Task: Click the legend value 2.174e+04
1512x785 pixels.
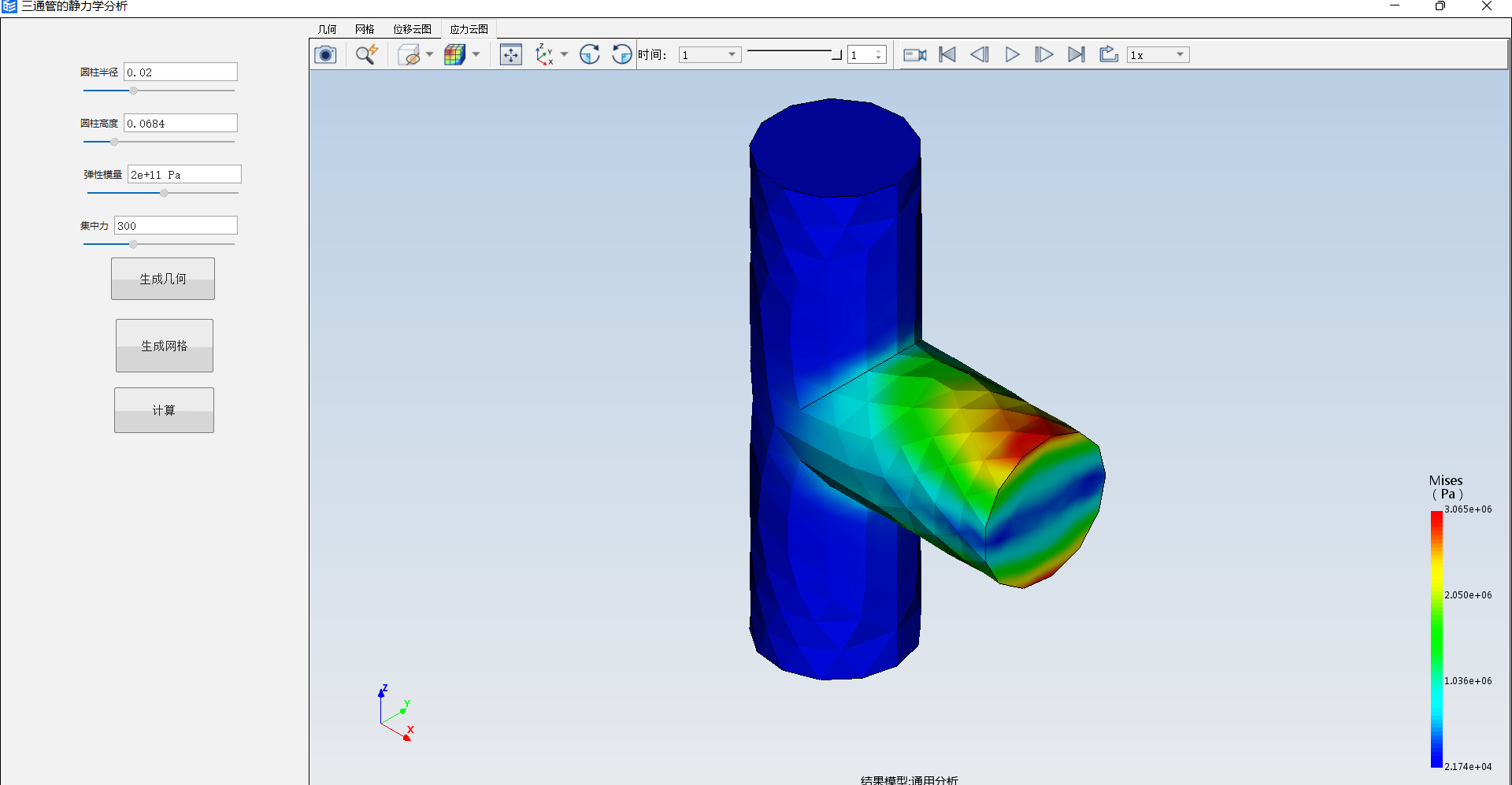Action: tap(1468, 767)
